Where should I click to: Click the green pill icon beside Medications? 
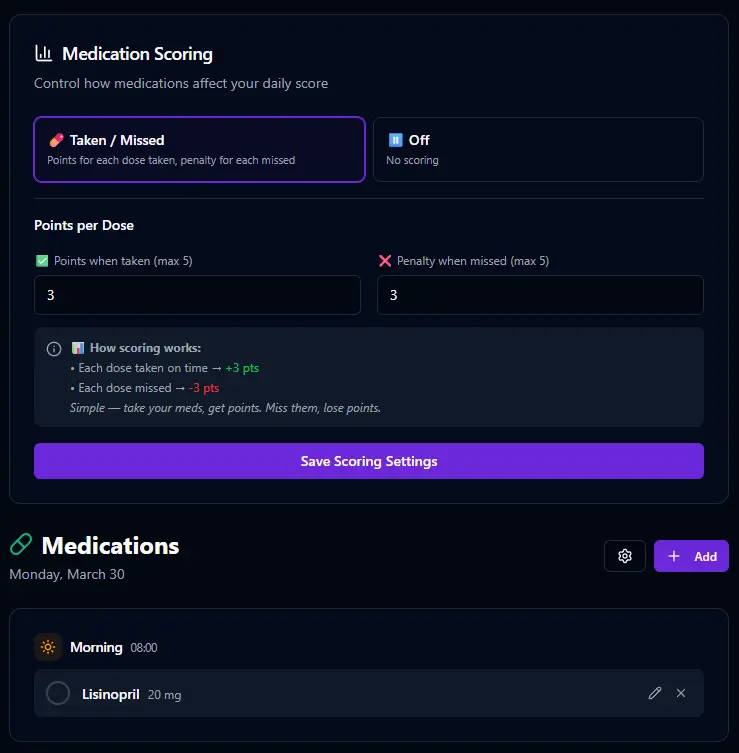pyautogui.click(x=21, y=545)
